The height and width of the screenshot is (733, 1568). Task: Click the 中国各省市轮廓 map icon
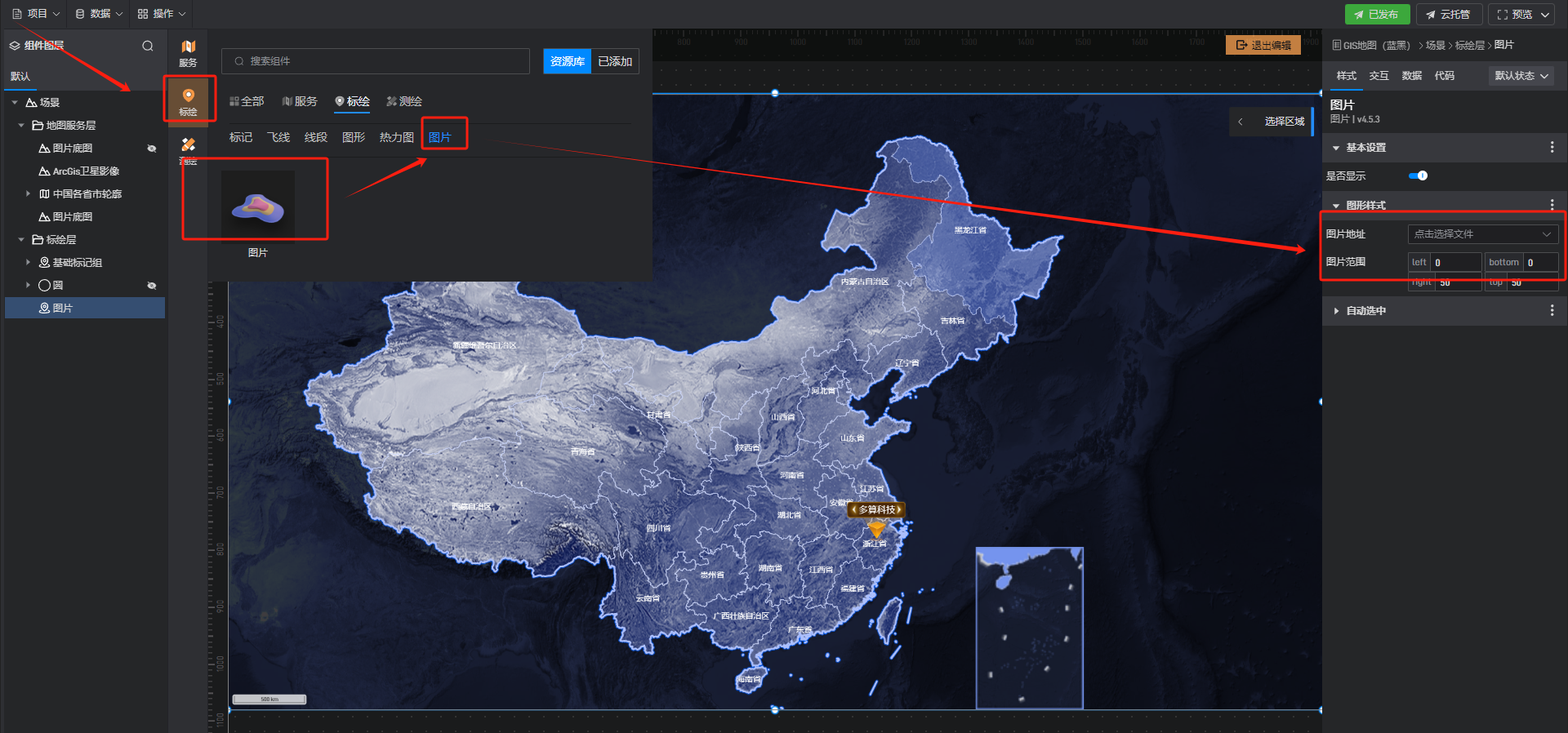45,193
